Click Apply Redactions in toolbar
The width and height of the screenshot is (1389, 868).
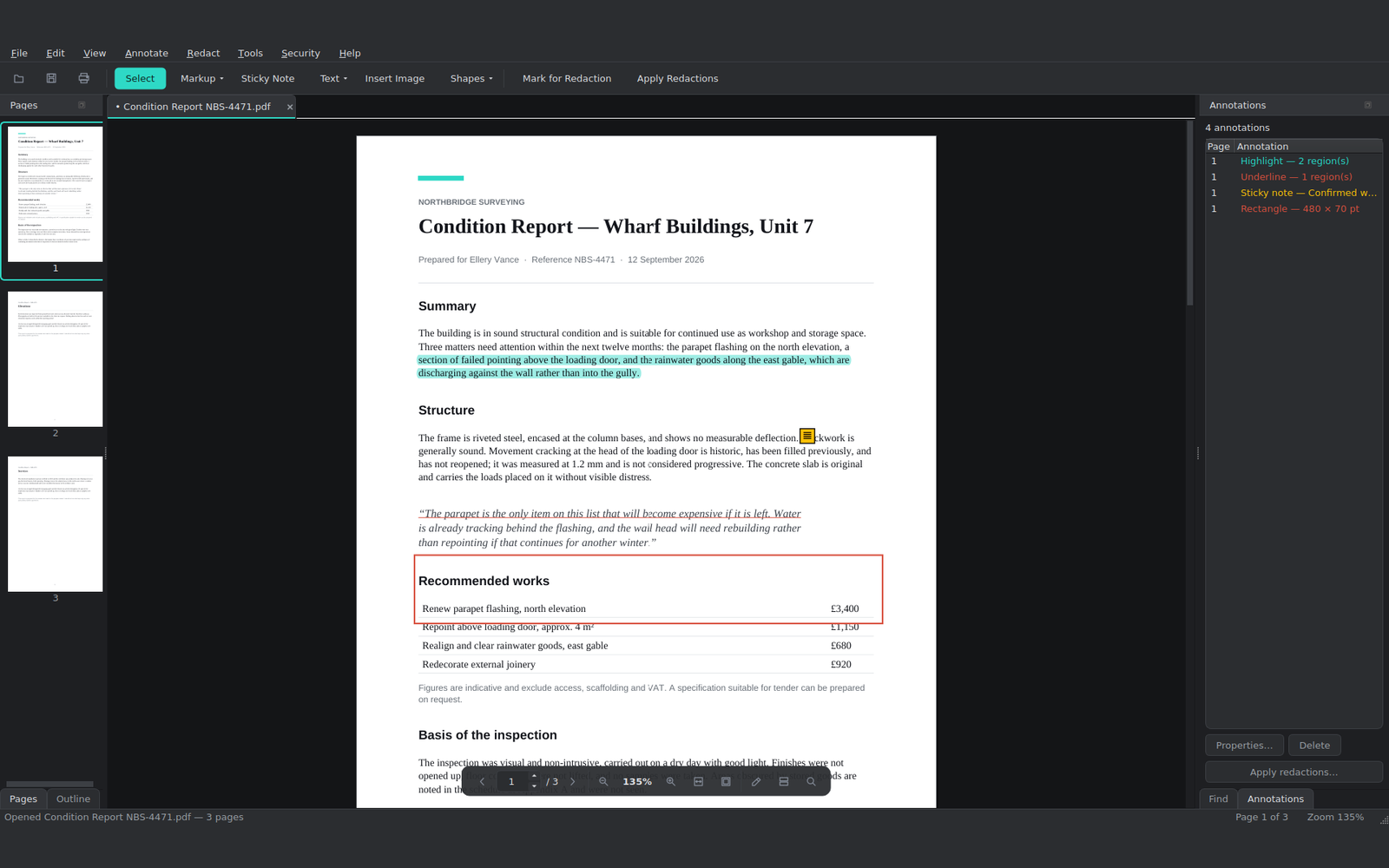[x=677, y=79]
